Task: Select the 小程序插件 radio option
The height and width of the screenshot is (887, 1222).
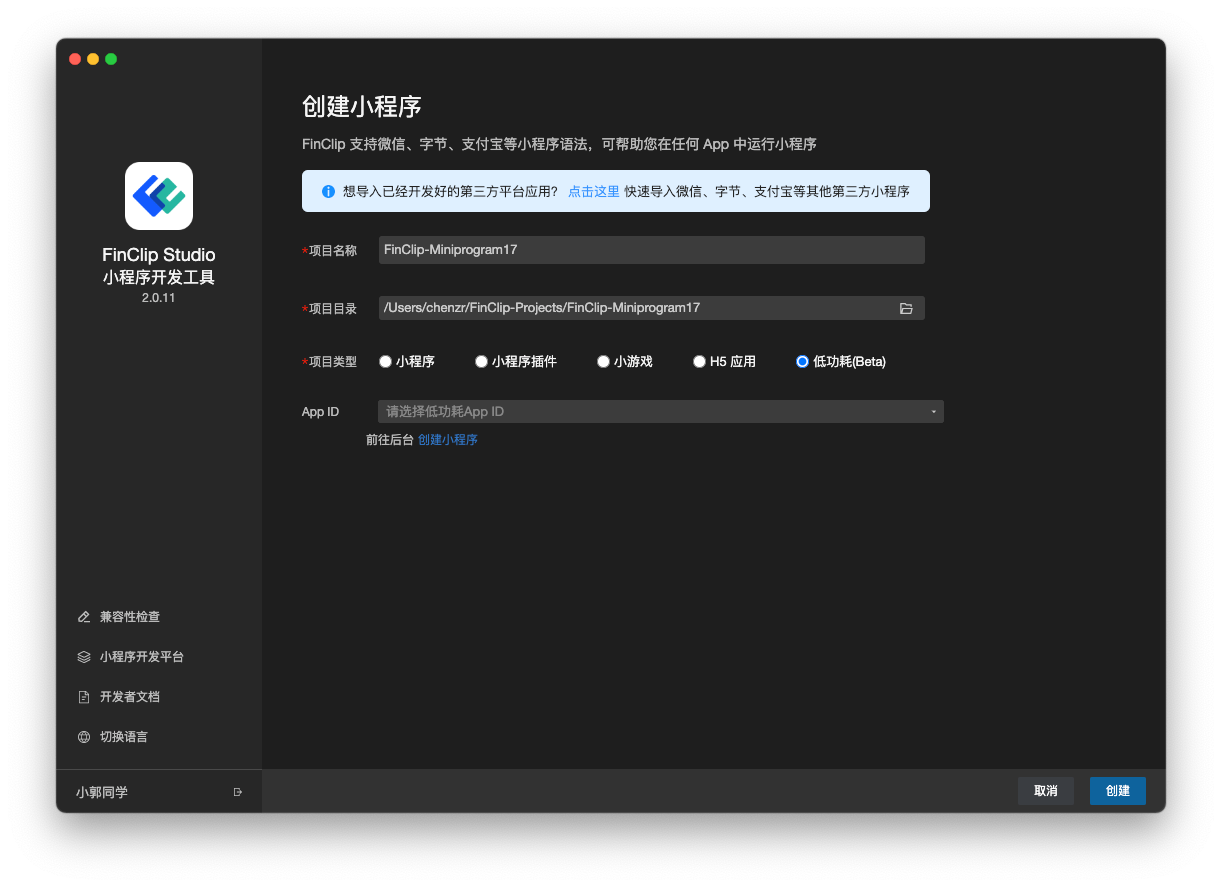Action: pos(481,362)
